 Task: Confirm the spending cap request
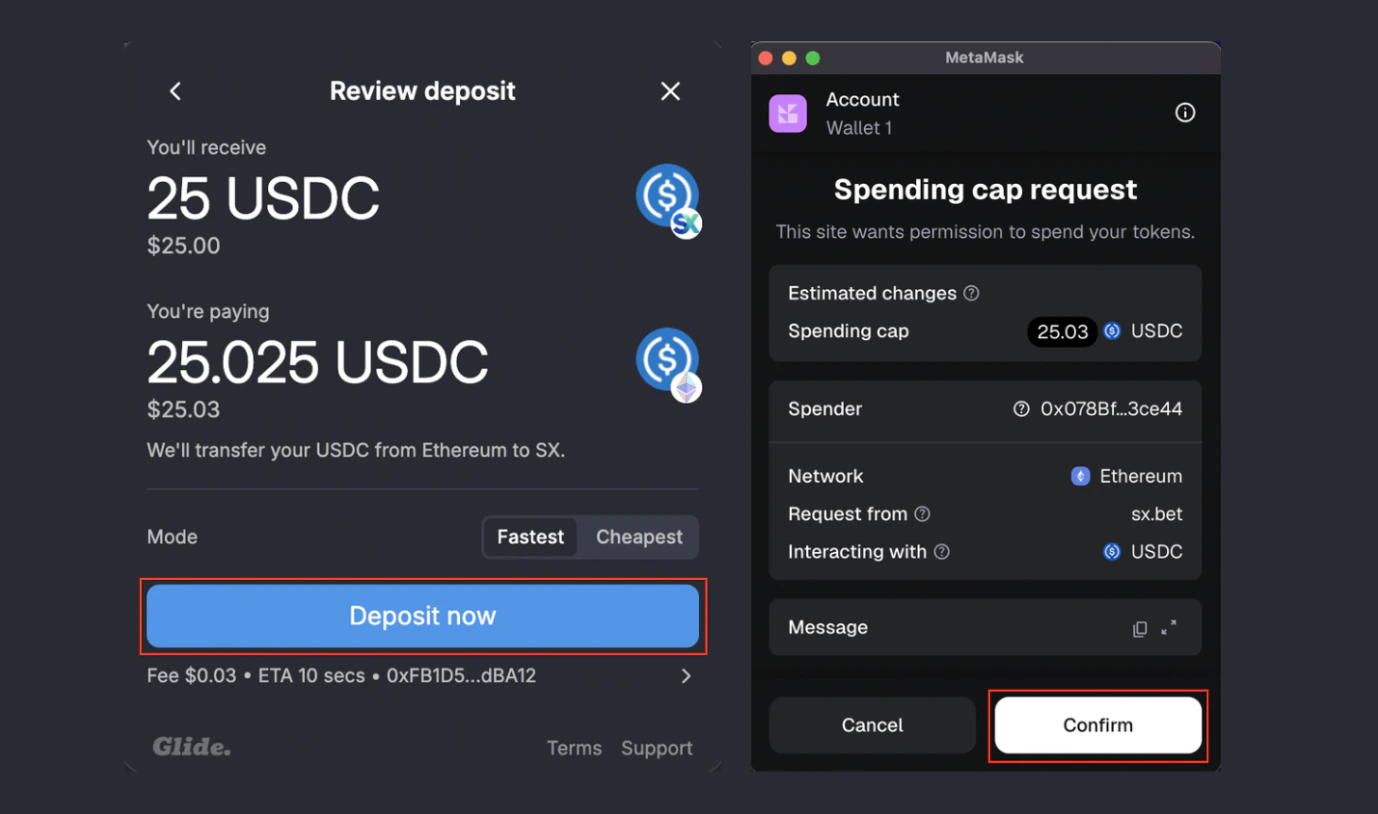click(x=1098, y=725)
